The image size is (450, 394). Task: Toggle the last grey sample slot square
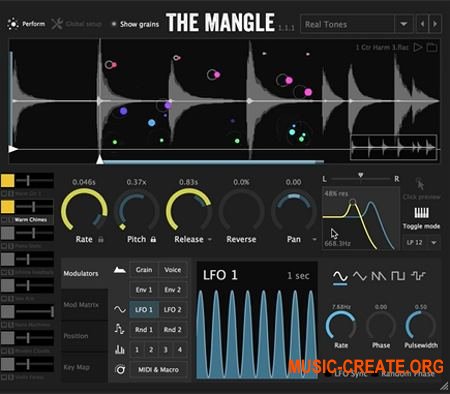pos(7,364)
